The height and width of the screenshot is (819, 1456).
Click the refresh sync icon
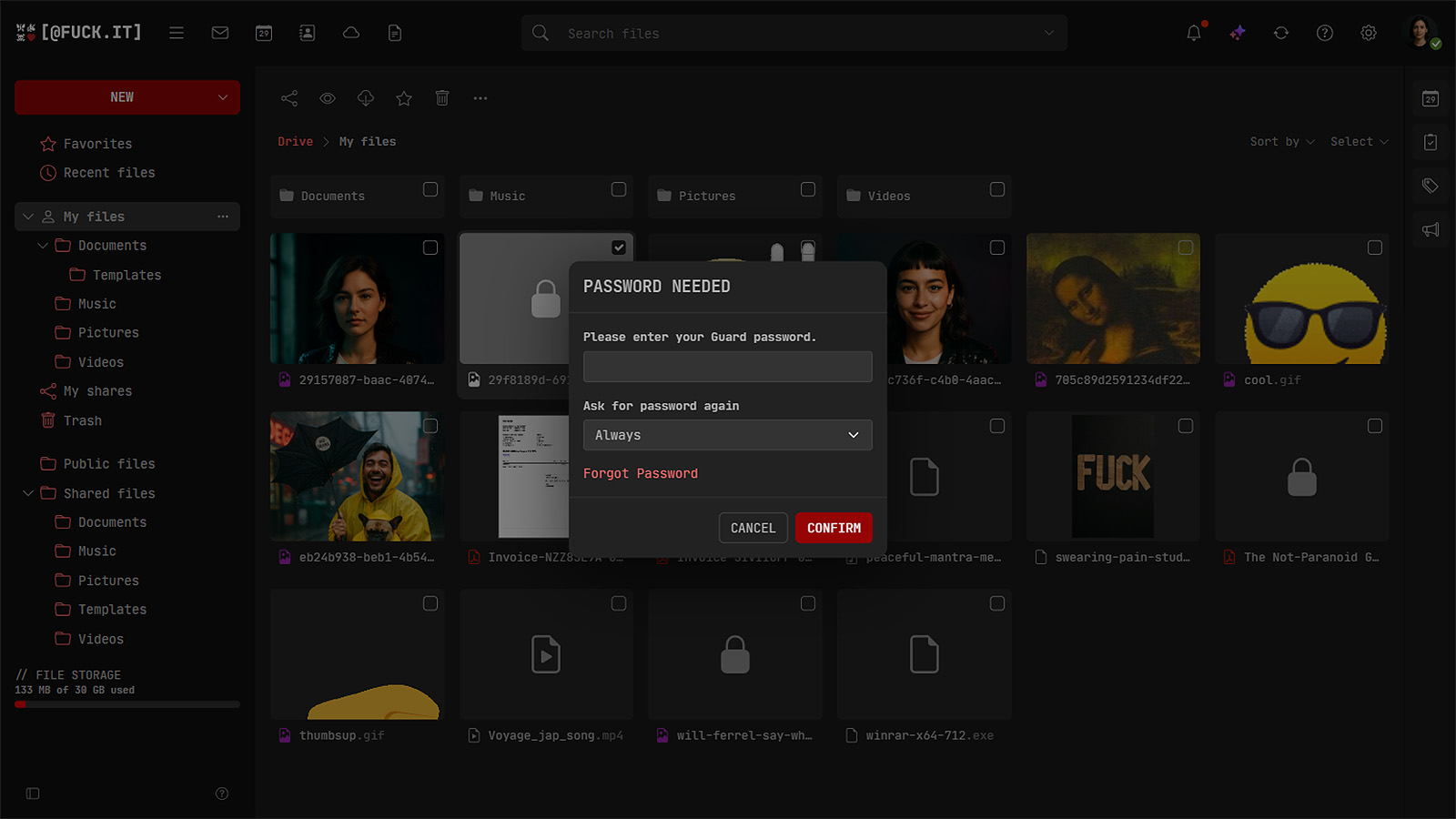(x=1281, y=33)
